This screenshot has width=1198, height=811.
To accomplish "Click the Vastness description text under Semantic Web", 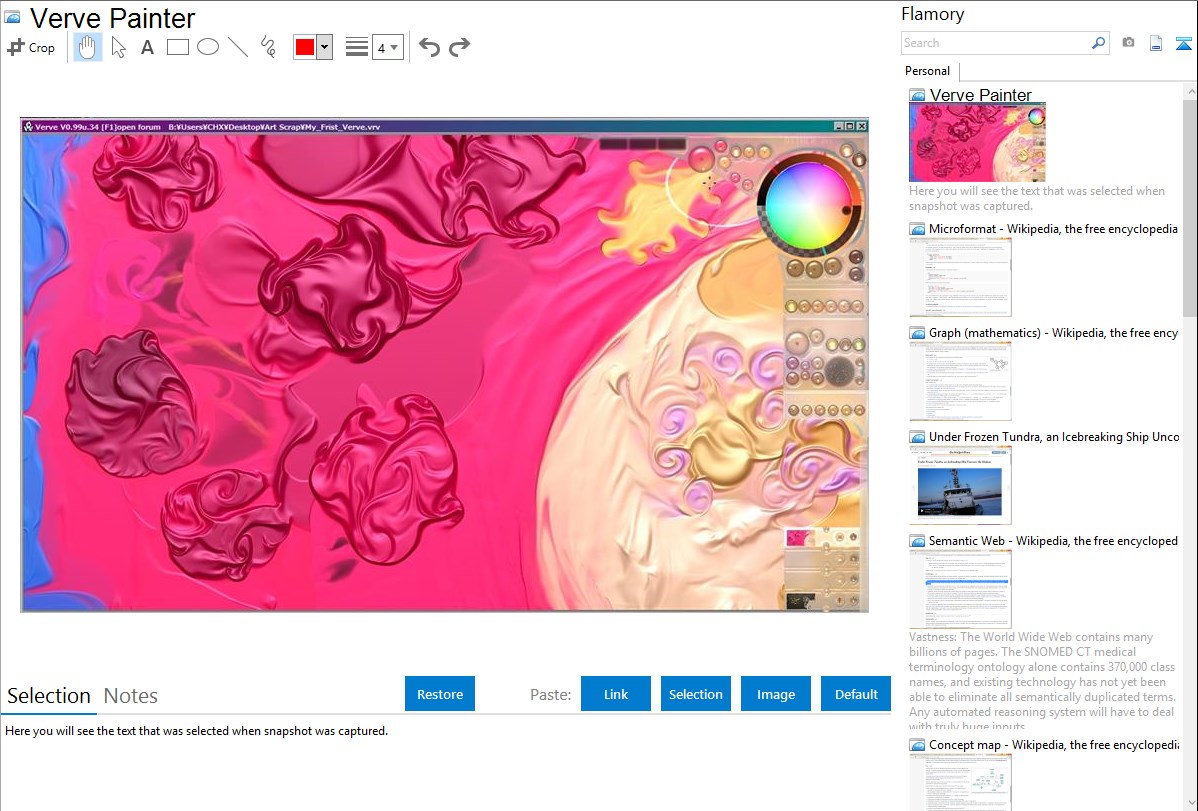I will click(x=1042, y=681).
